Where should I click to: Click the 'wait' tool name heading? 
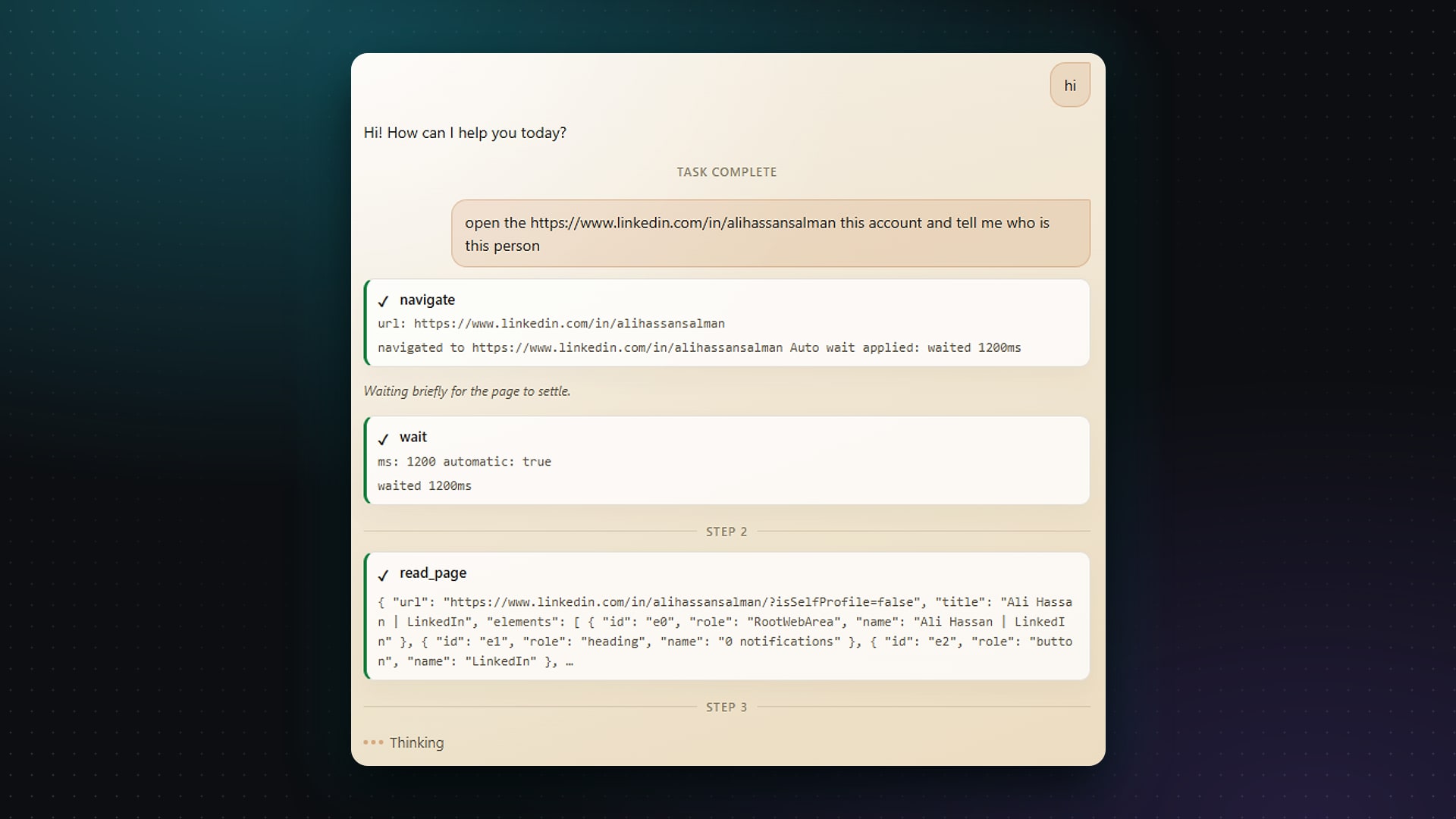413,437
